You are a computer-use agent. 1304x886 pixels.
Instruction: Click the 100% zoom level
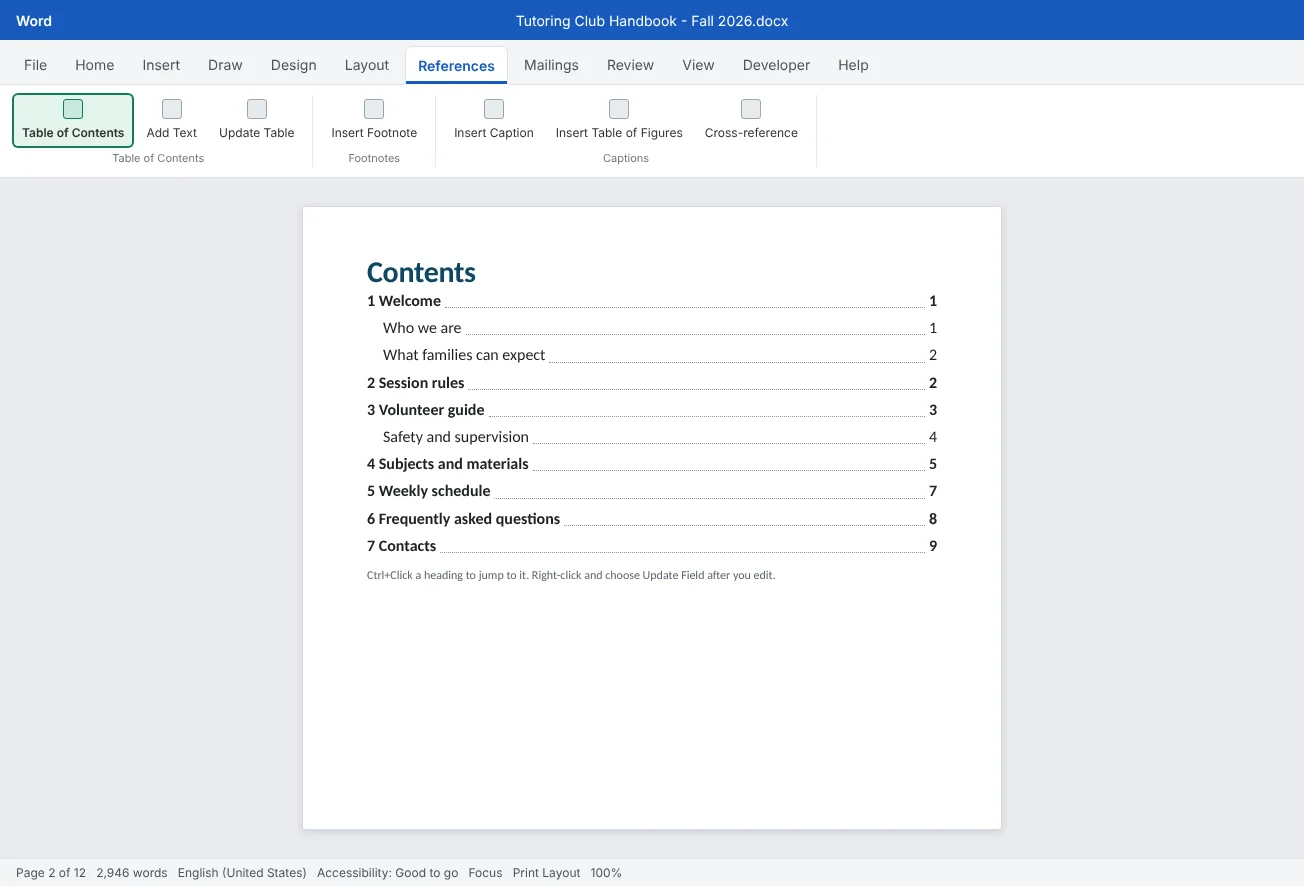pyautogui.click(x=606, y=873)
